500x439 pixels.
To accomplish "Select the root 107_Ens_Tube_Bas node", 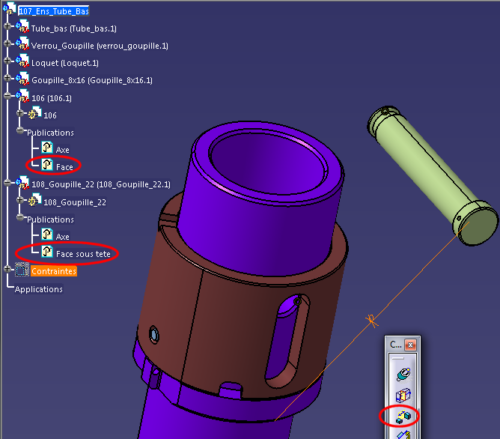I will [x=54, y=11].
